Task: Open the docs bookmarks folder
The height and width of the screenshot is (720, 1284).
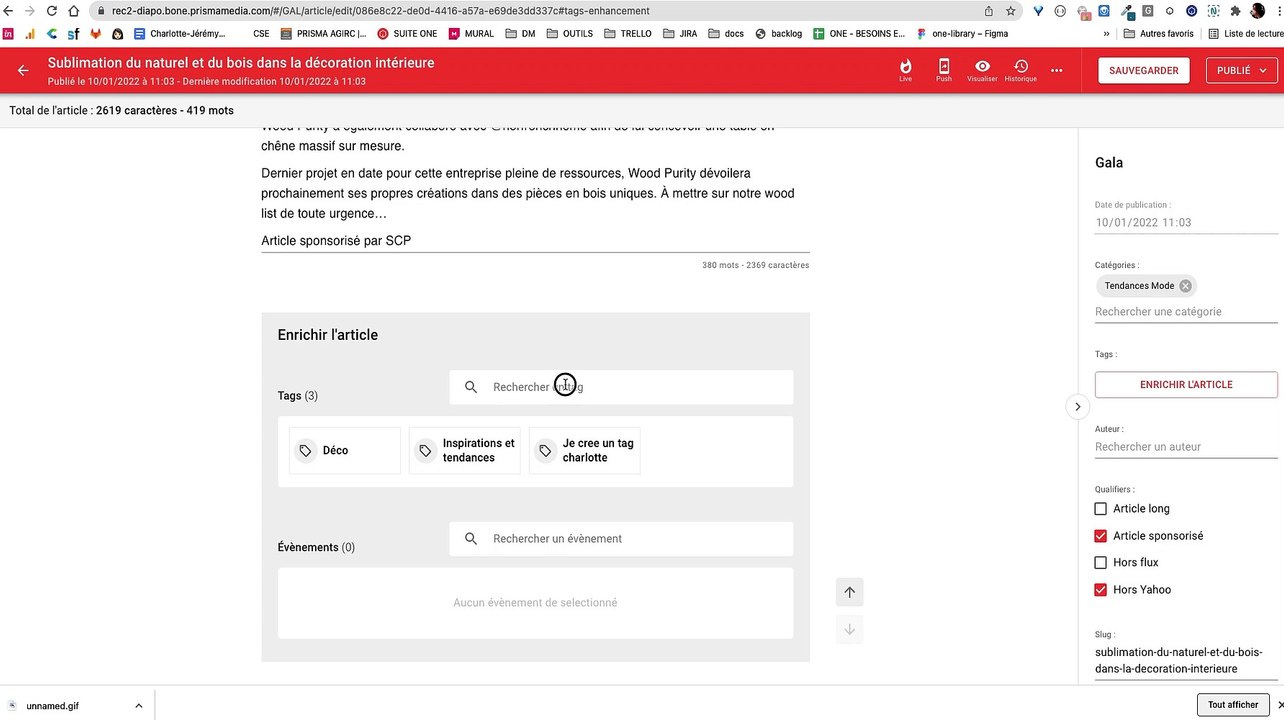Action: point(726,33)
